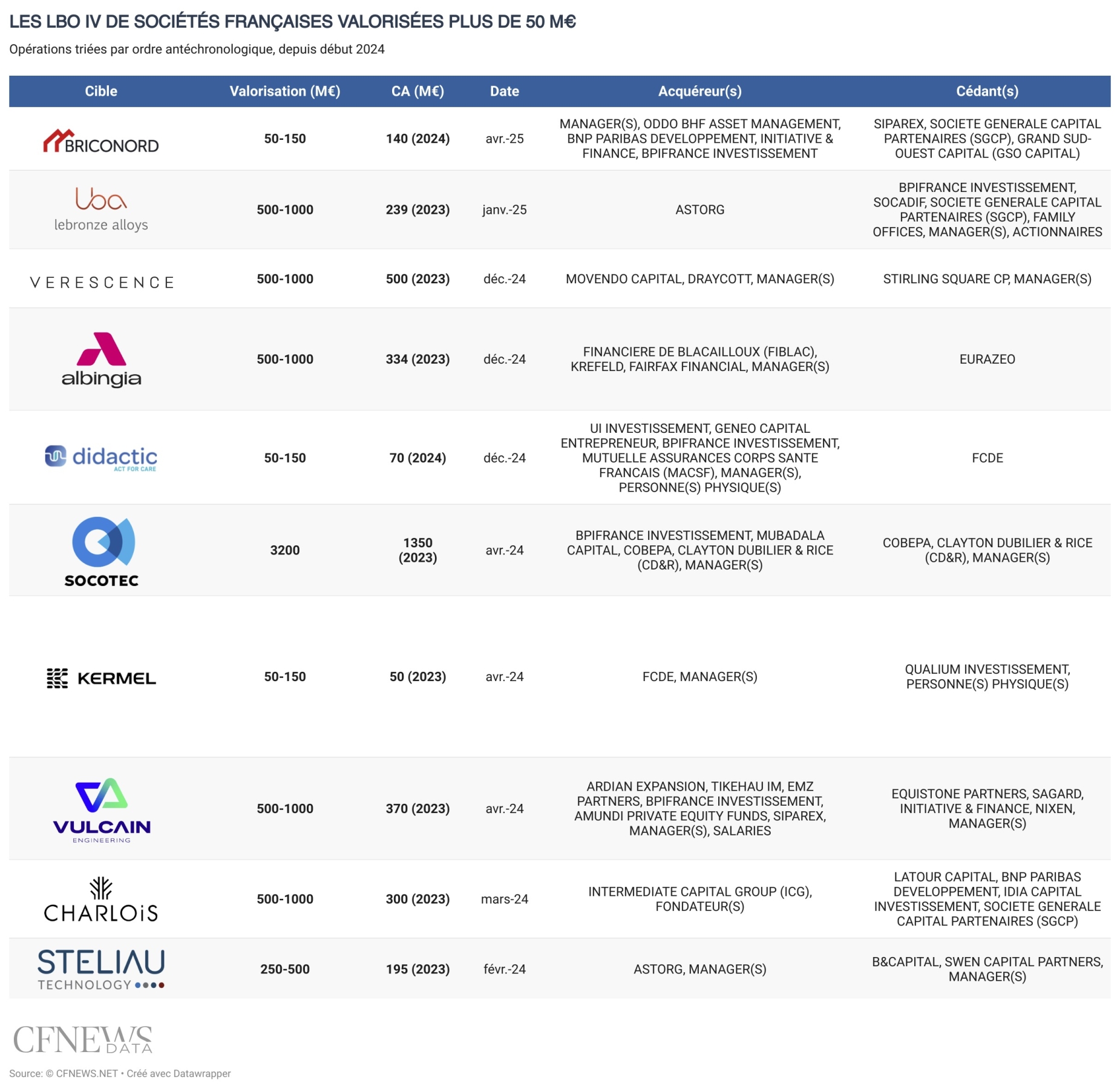Click the Albingia logo
This screenshot has height=1089, width=1120.
[x=101, y=360]
